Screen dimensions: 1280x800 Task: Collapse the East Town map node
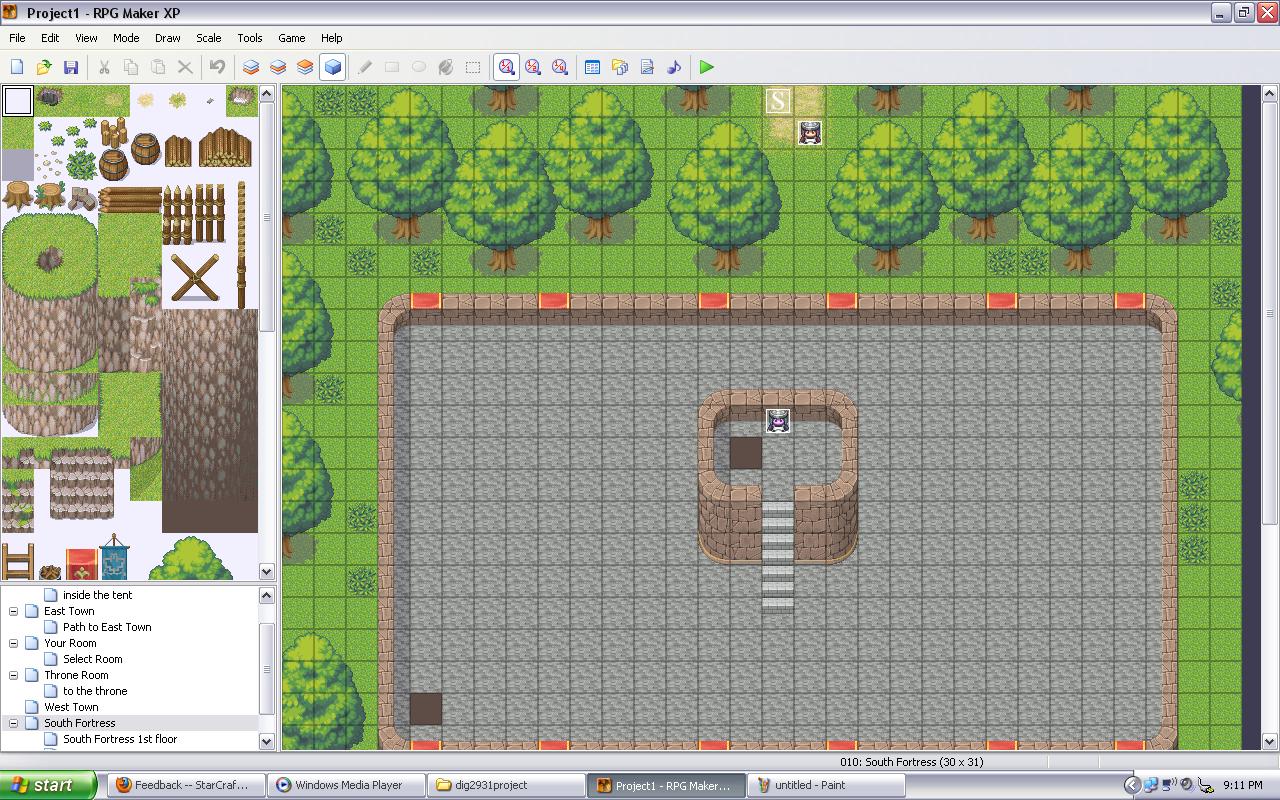pyautogui.click(x=14, y=611)
